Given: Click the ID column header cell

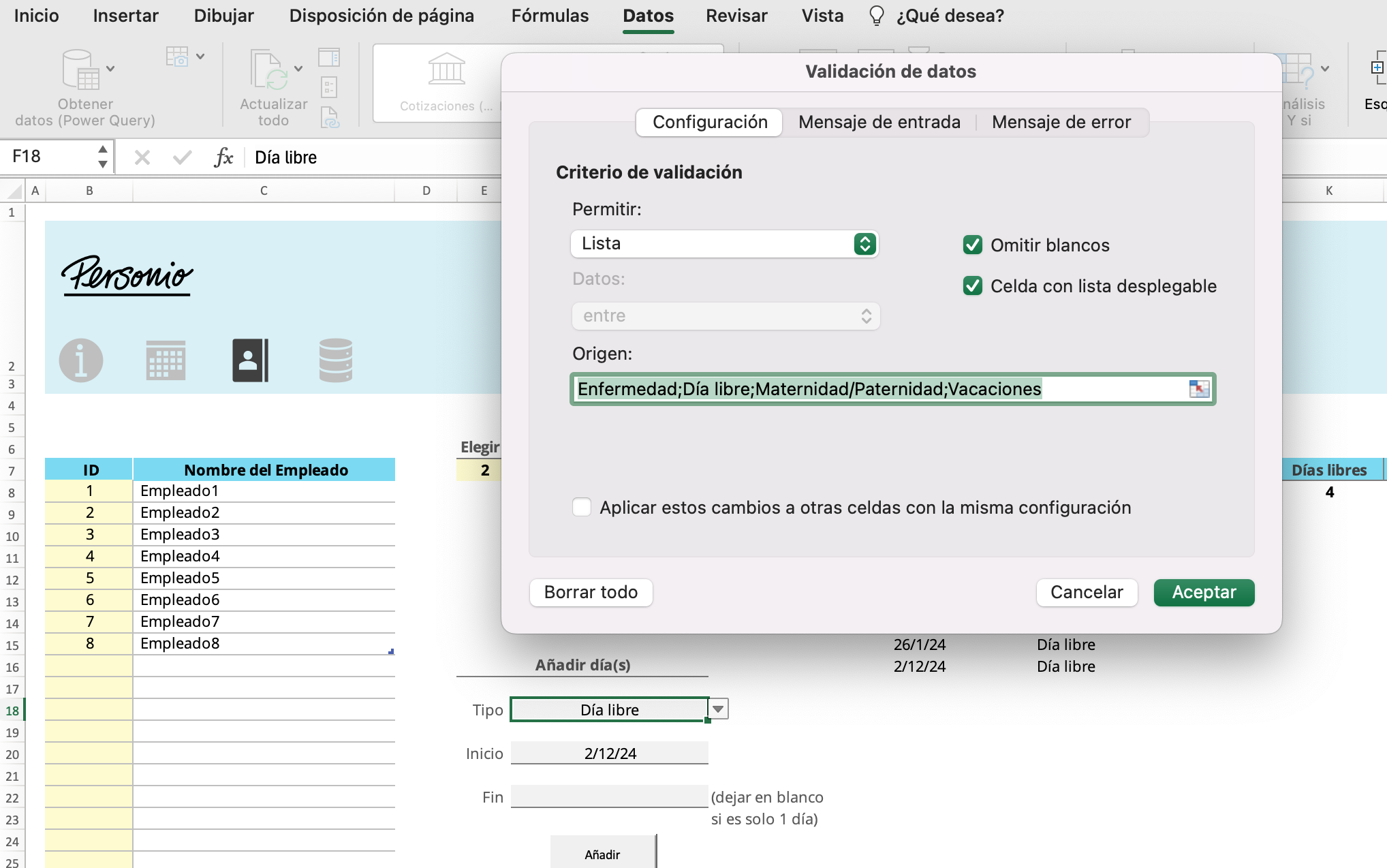Looking at the screenshot, I should tap(89, 469).
